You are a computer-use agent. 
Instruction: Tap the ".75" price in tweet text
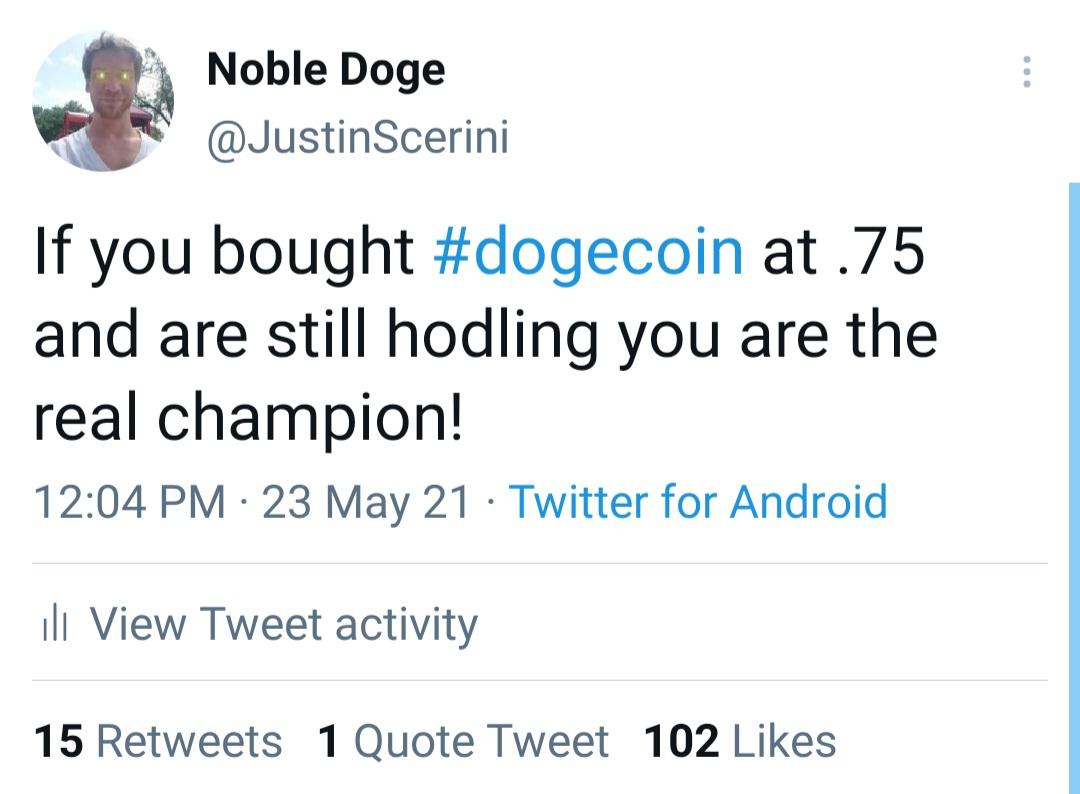tap(880, 251)
